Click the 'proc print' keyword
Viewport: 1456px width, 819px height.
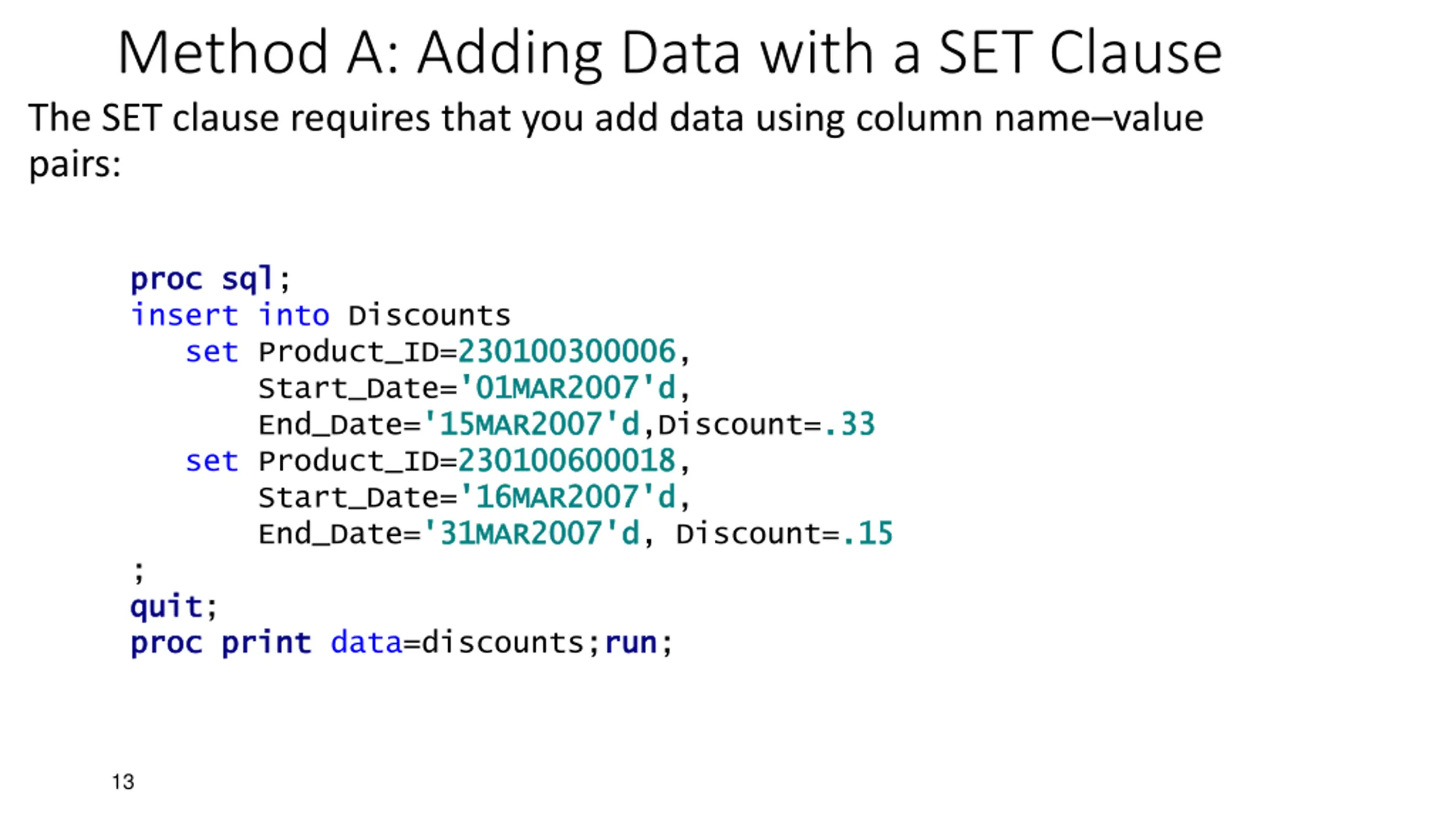(221, 643)
